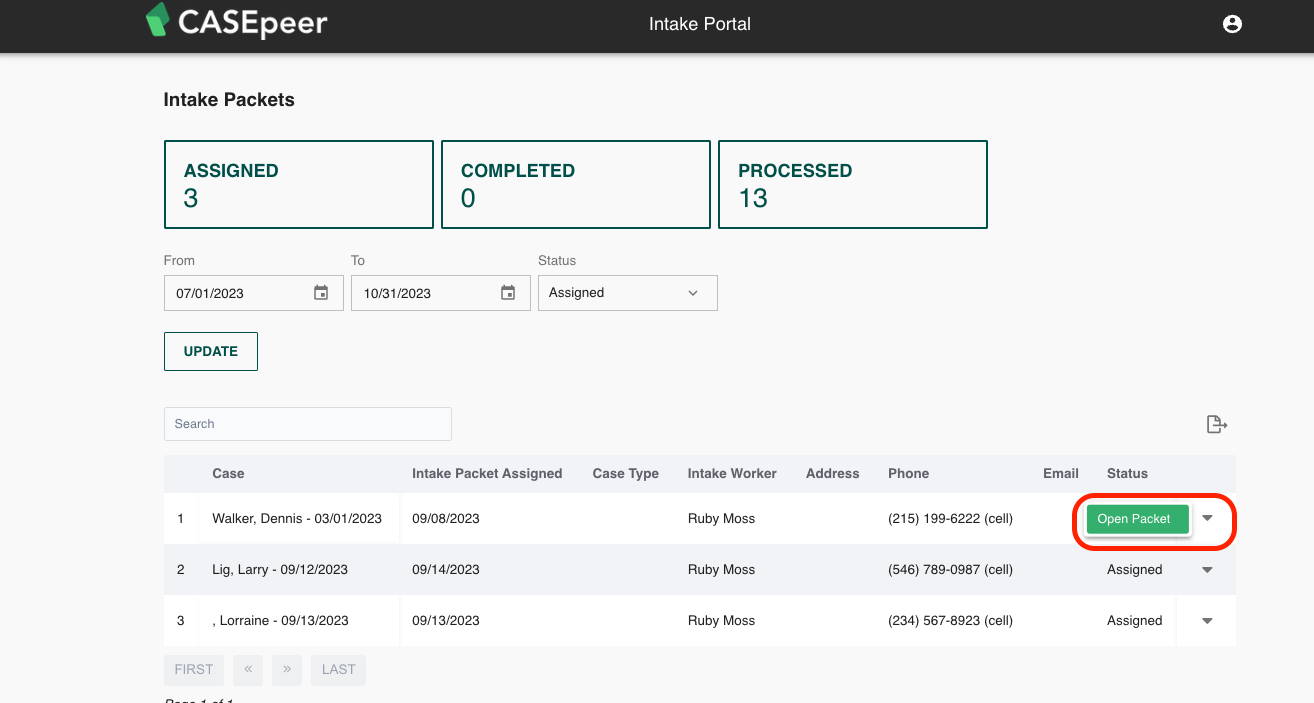Click the UPDATE button
Screen dimensions: 1314x703
[x=210, y=351]
